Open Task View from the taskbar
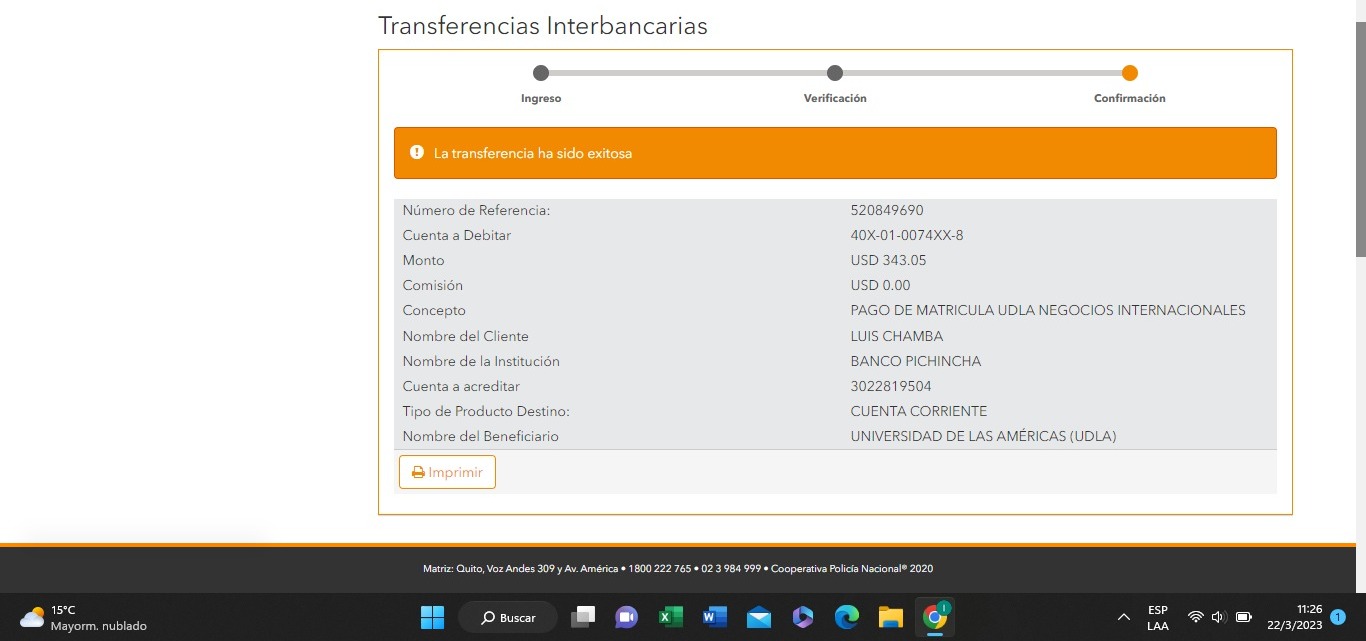This screenshot has height=641, width=1366. (x=583, y=617)
